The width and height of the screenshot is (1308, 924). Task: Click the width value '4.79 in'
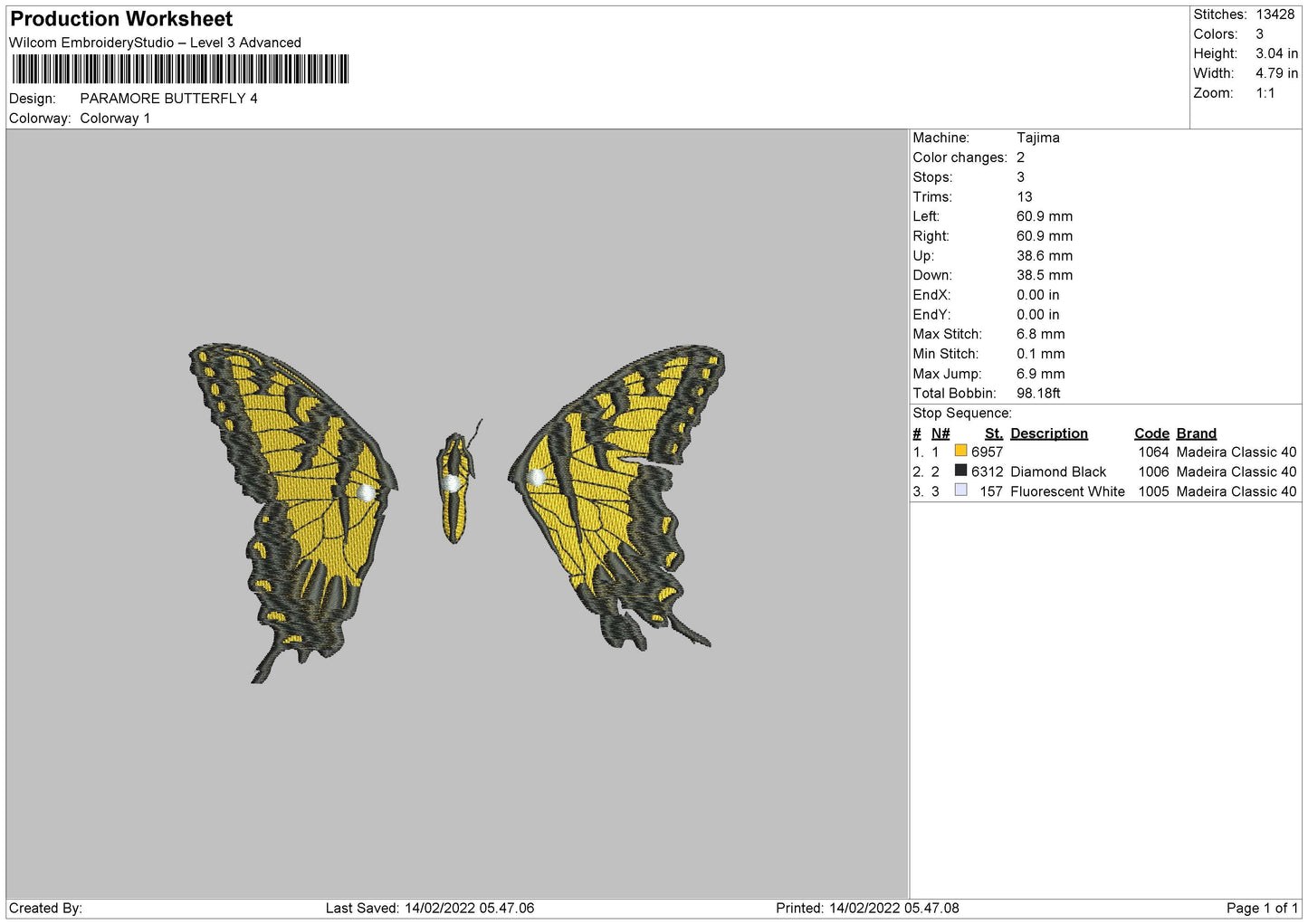pos(1276,73)
